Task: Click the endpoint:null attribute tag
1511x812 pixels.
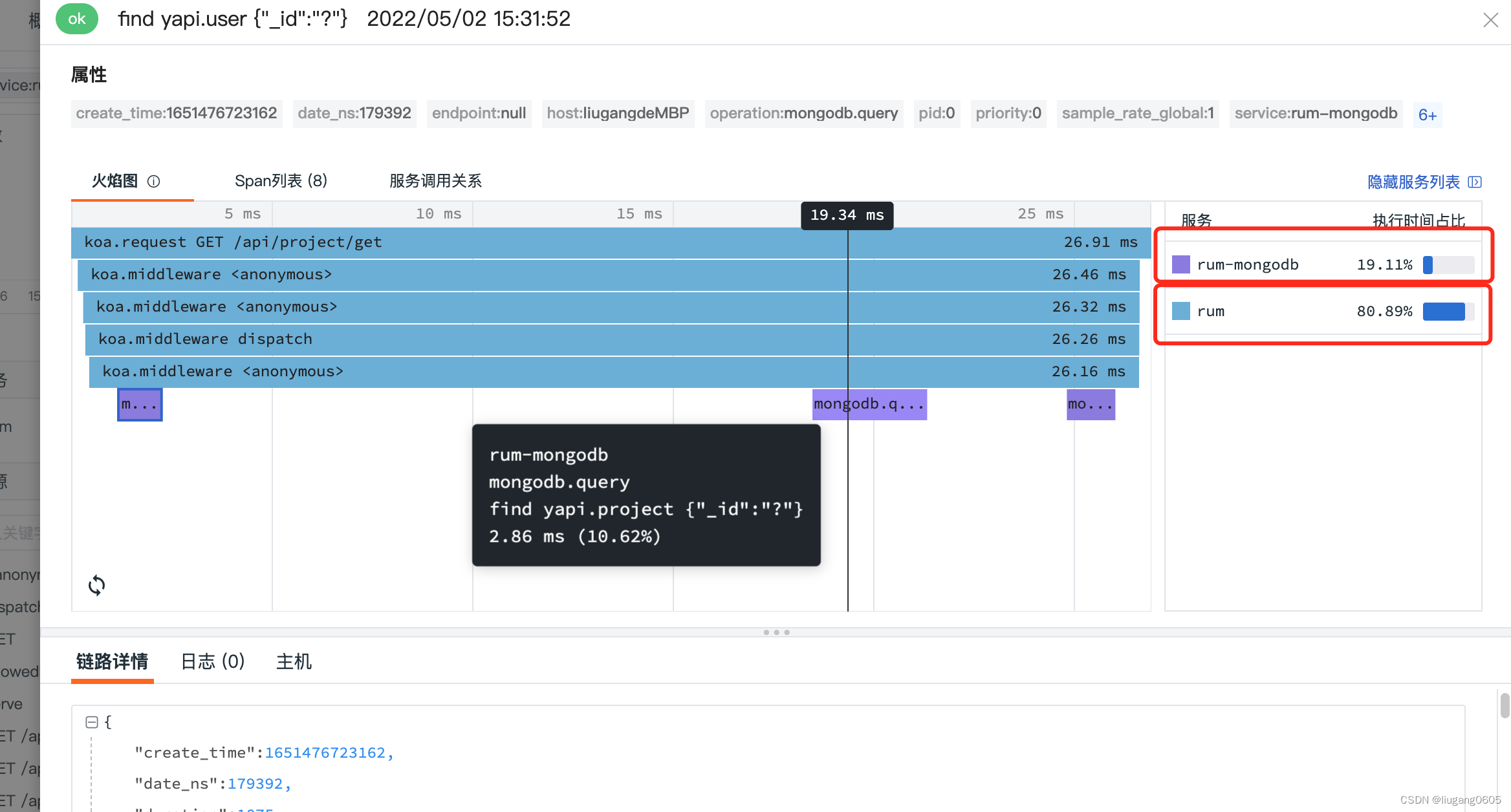Action: [x=479, y=114]
